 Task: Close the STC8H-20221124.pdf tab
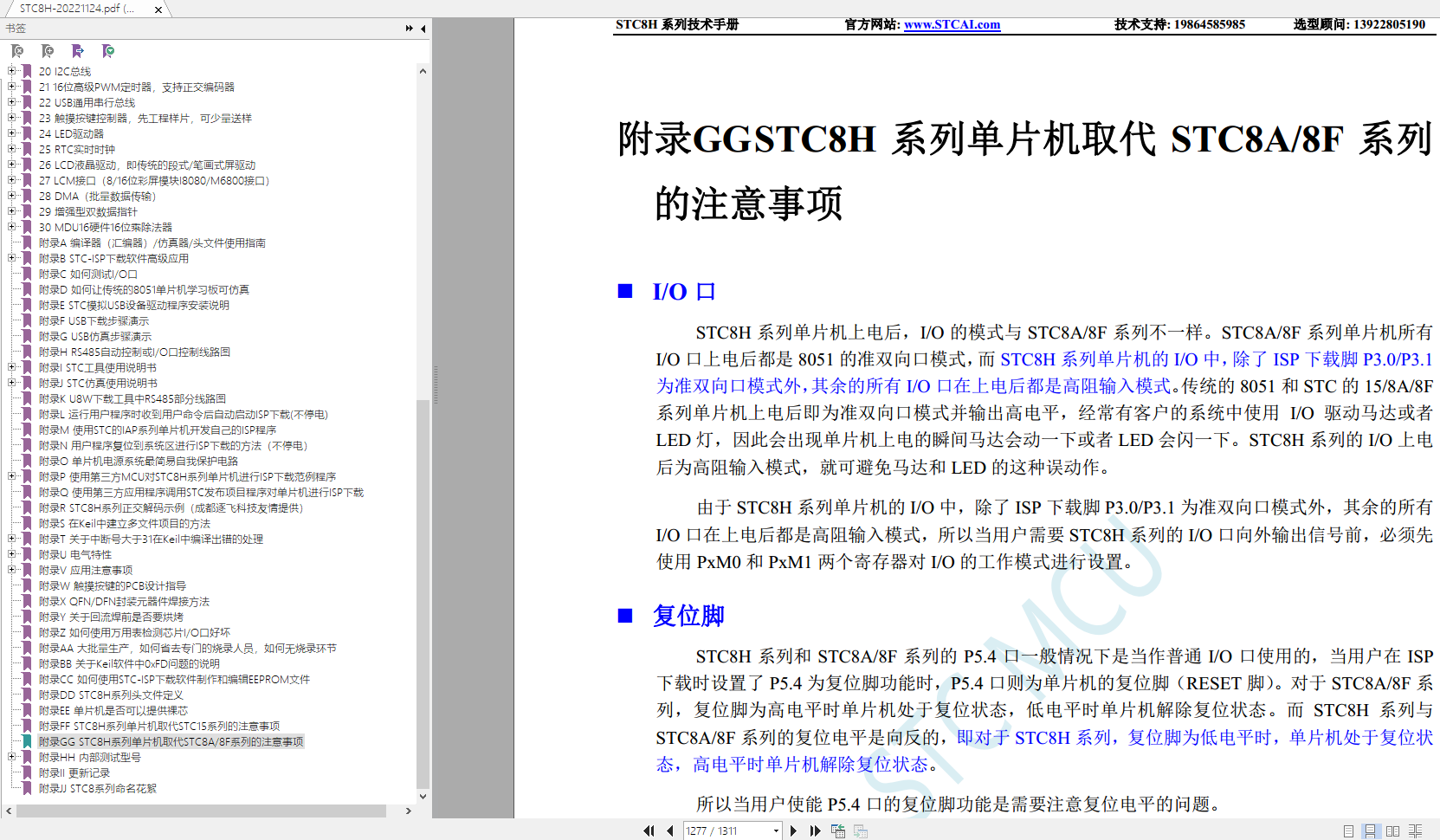click(x=158, y=10)
